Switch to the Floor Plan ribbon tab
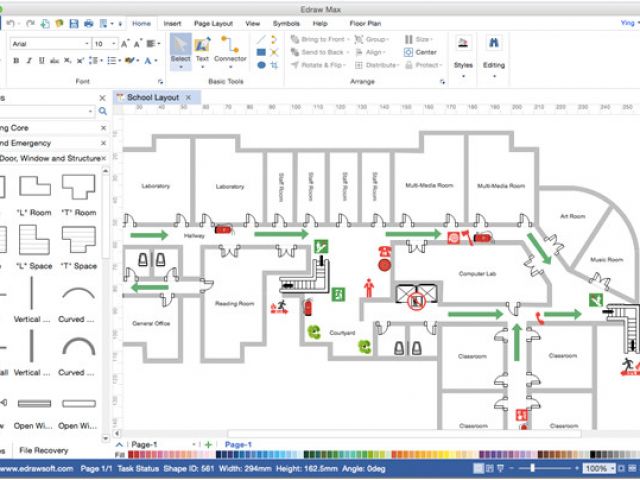This screenshot has height=480, width=640. pos(363,22)
